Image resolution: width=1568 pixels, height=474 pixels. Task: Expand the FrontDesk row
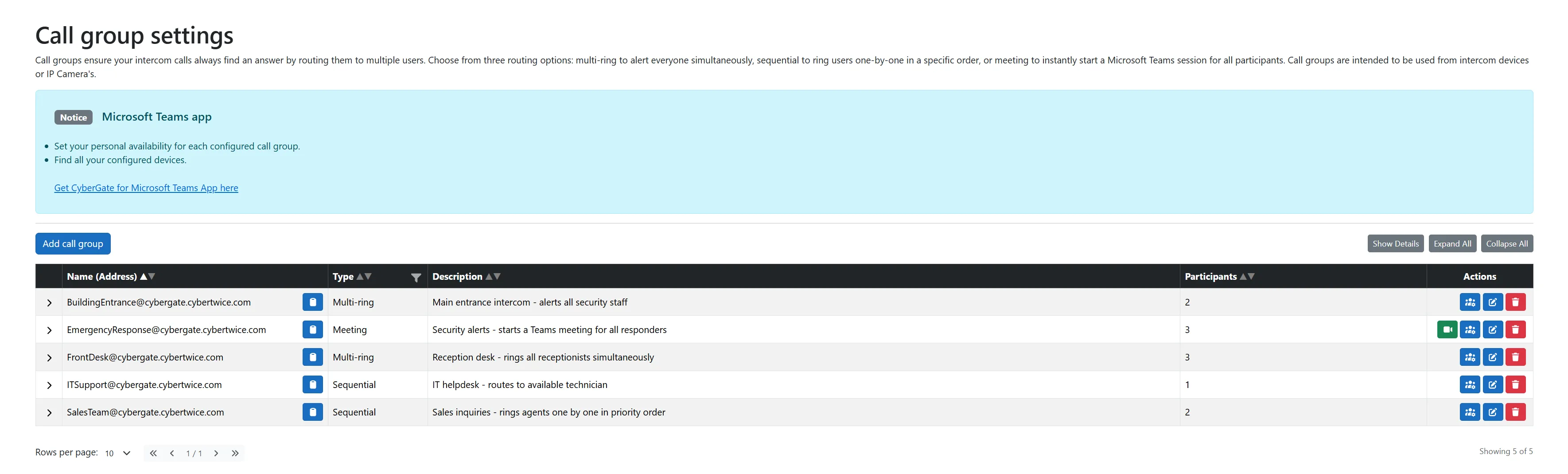pos(49,358)
